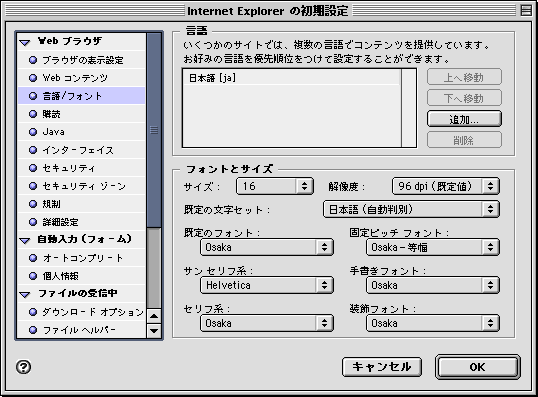The height and width of the screenshot is (397, 538).
Task: Click 追加... to add a language
Action: coord(464,119)
